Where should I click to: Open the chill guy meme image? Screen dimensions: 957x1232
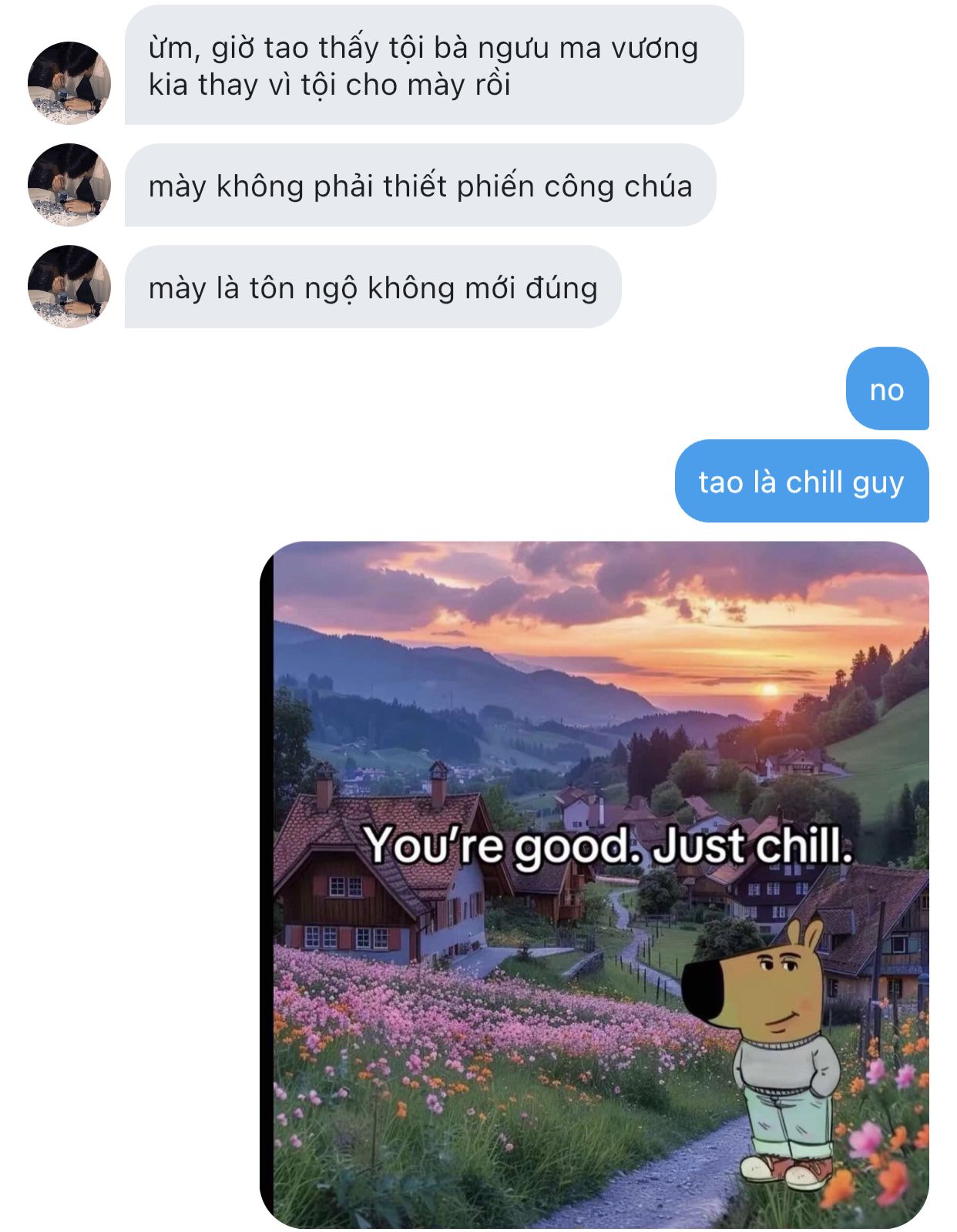point(594,885)
